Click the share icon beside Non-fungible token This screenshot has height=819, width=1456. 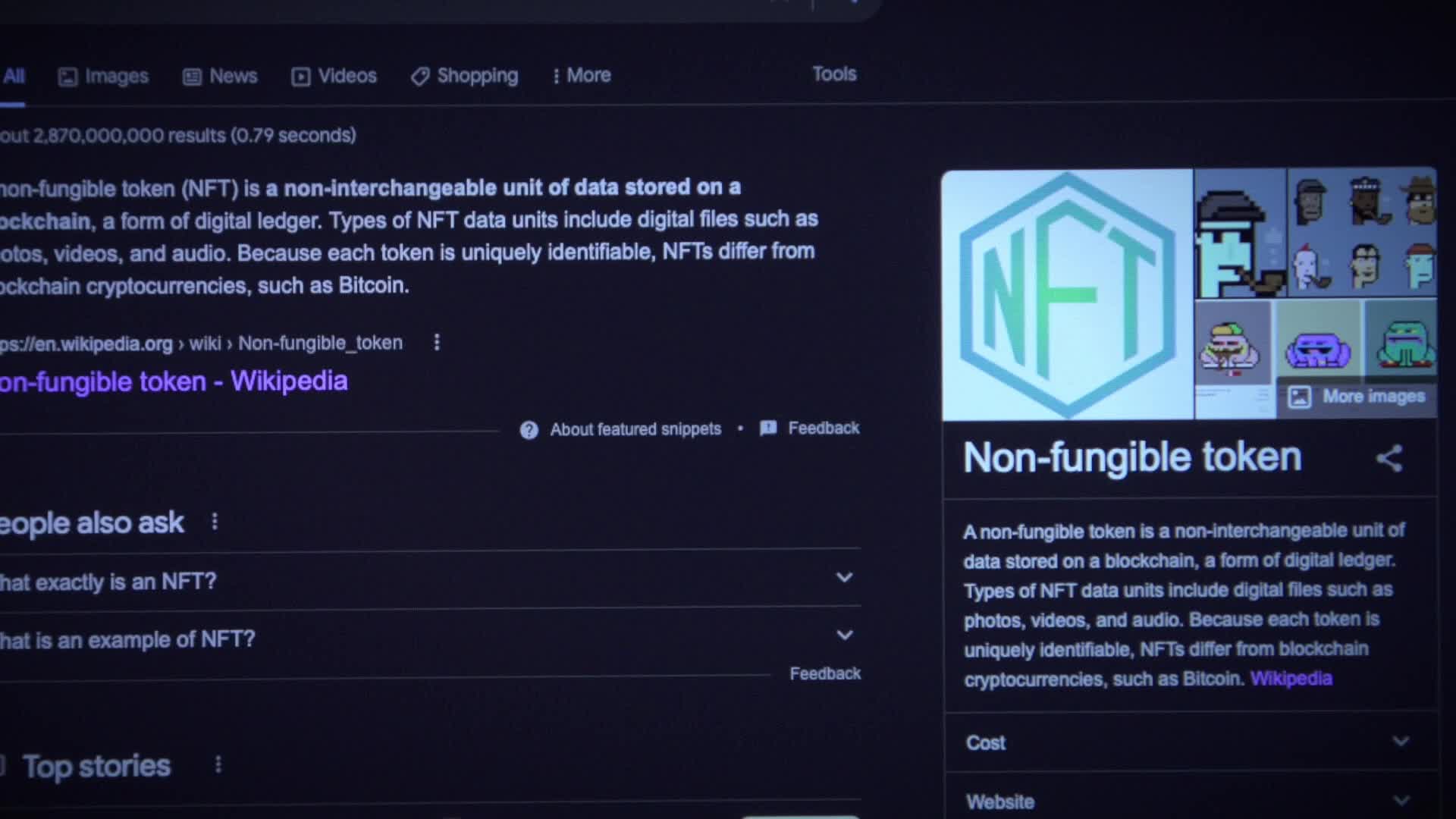click(x=1389, y=458)
